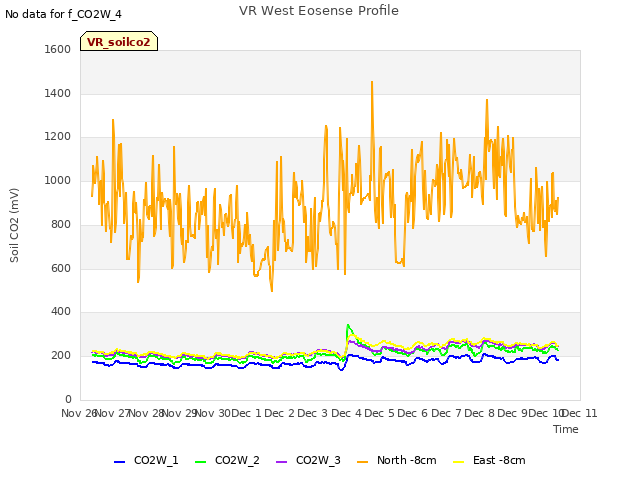Click the Dec 2 x-axis date label

280,413
